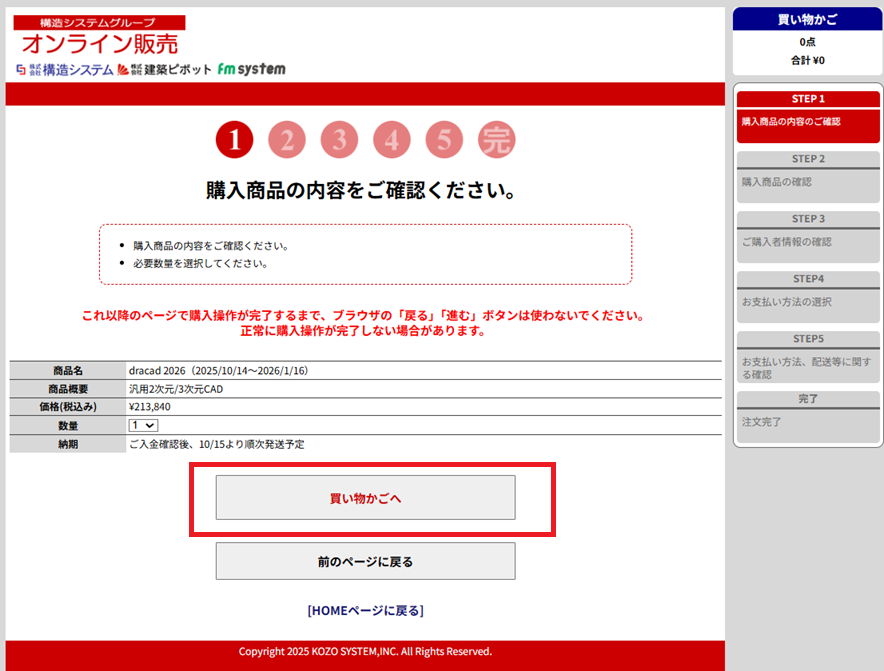Viewport: 884px width, 671px height.
Task: Click the オンライン販売 site title
Action: [x=100, y=43]
